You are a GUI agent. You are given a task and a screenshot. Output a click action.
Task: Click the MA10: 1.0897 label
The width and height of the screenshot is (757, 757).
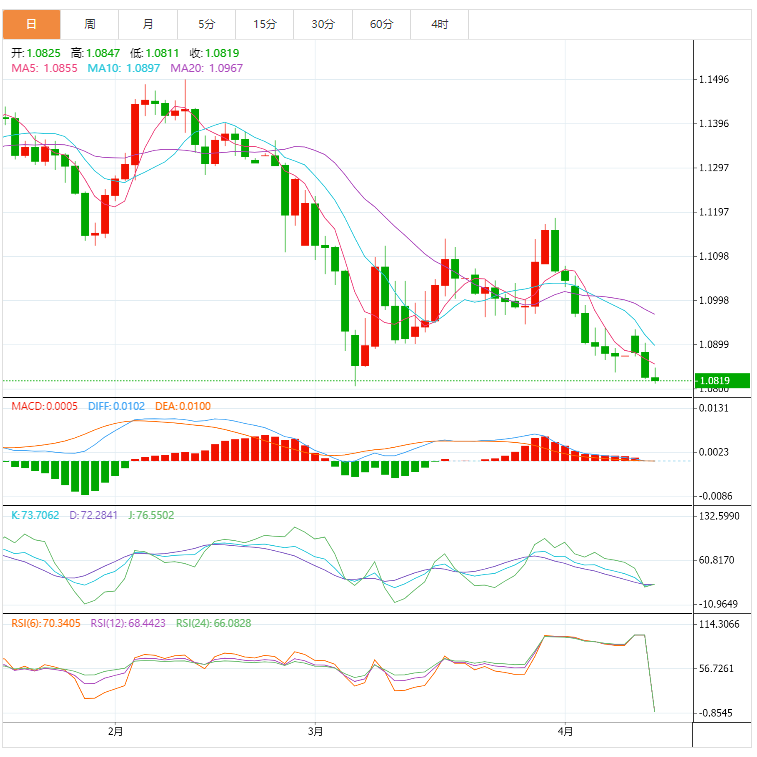point(124,68)
